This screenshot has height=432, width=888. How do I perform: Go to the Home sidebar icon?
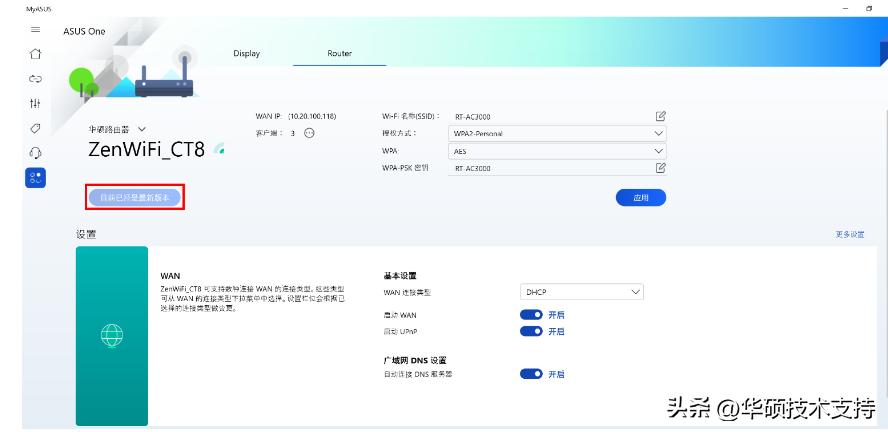(x=35, y=54)
